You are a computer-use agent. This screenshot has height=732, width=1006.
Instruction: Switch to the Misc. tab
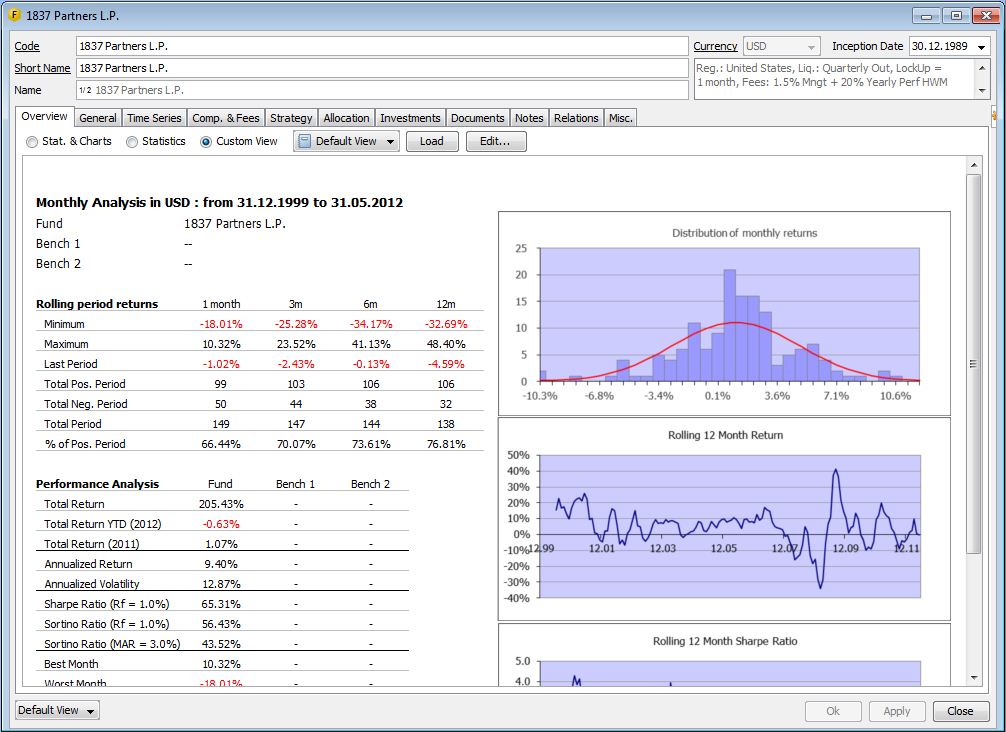(620, 118)
